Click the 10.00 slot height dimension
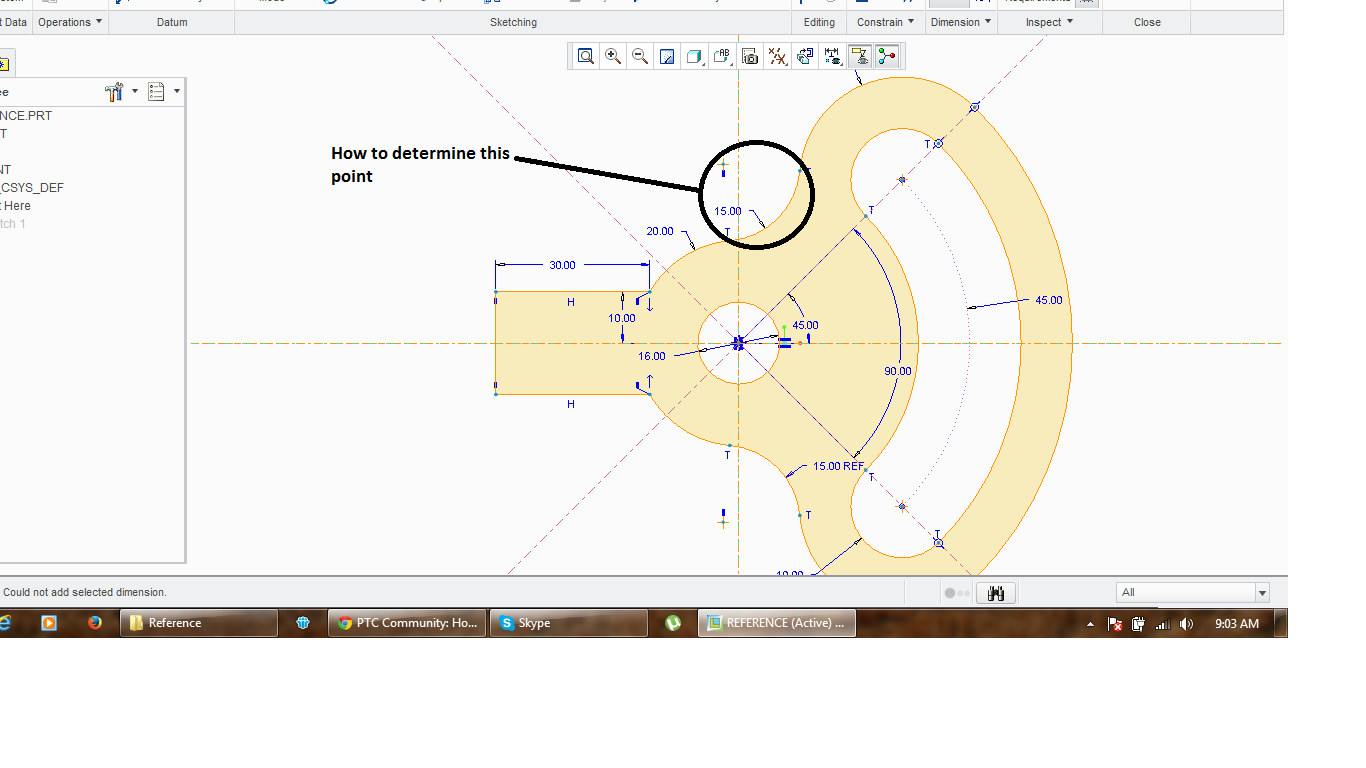 pos(622,318)
